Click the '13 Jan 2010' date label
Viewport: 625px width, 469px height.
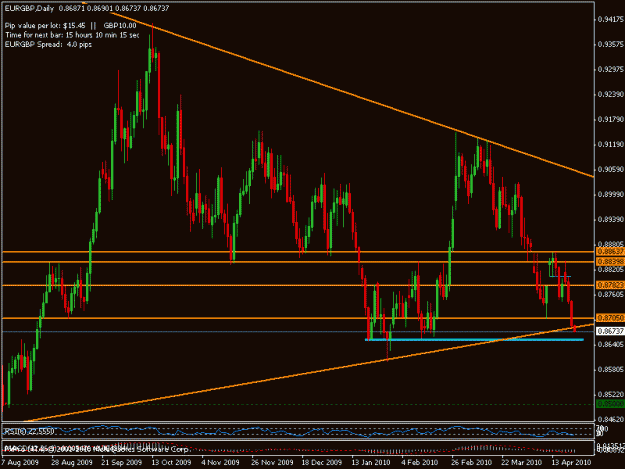click(x=371, y=462)
